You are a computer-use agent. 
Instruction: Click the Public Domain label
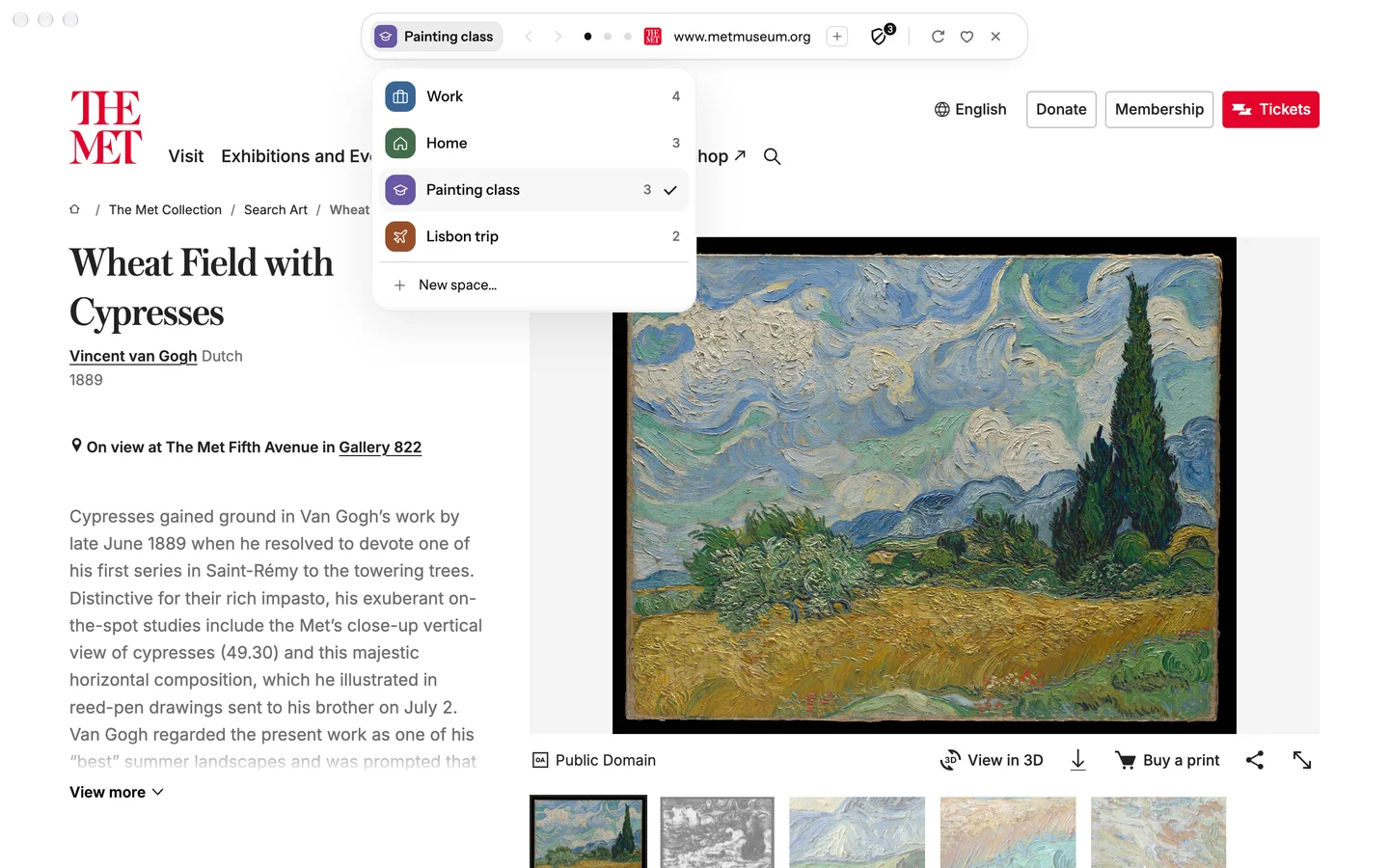pos(594,760)
